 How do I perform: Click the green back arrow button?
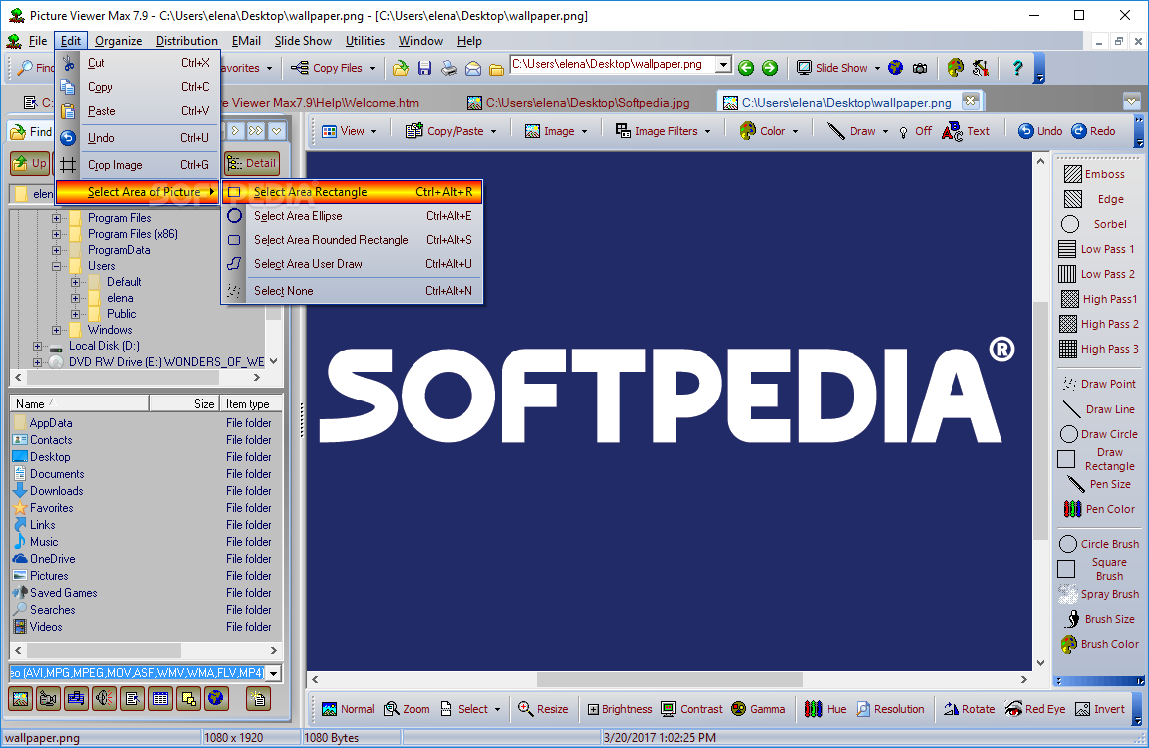tap(746, 68)
